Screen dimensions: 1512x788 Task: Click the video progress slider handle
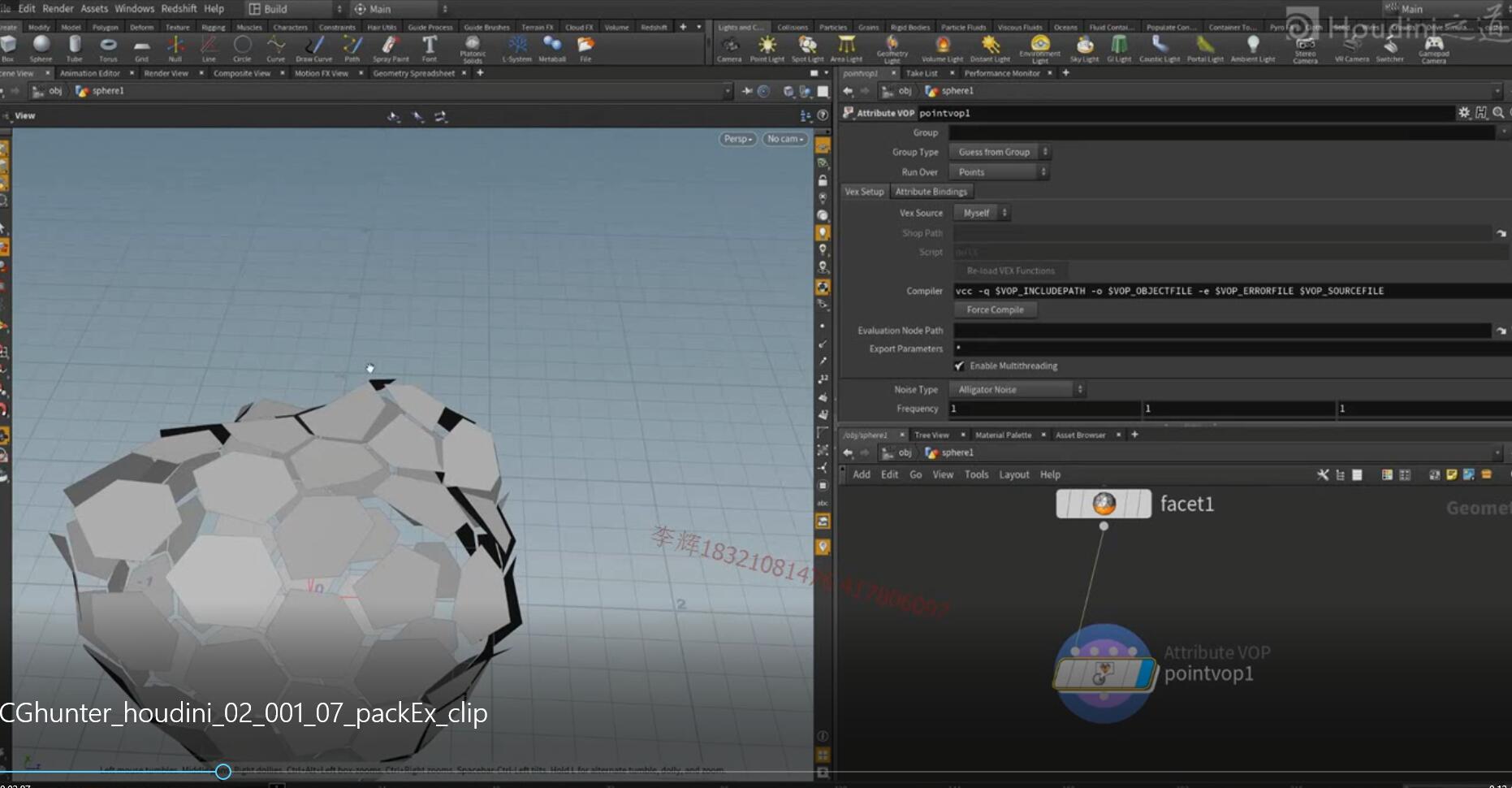[x=223, y=772]
